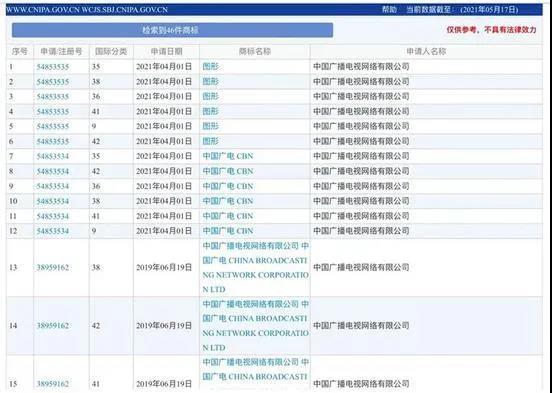Open registration number 54853535 in row 1
Viewport: 552px width, 393px height.
pos(53,67)
